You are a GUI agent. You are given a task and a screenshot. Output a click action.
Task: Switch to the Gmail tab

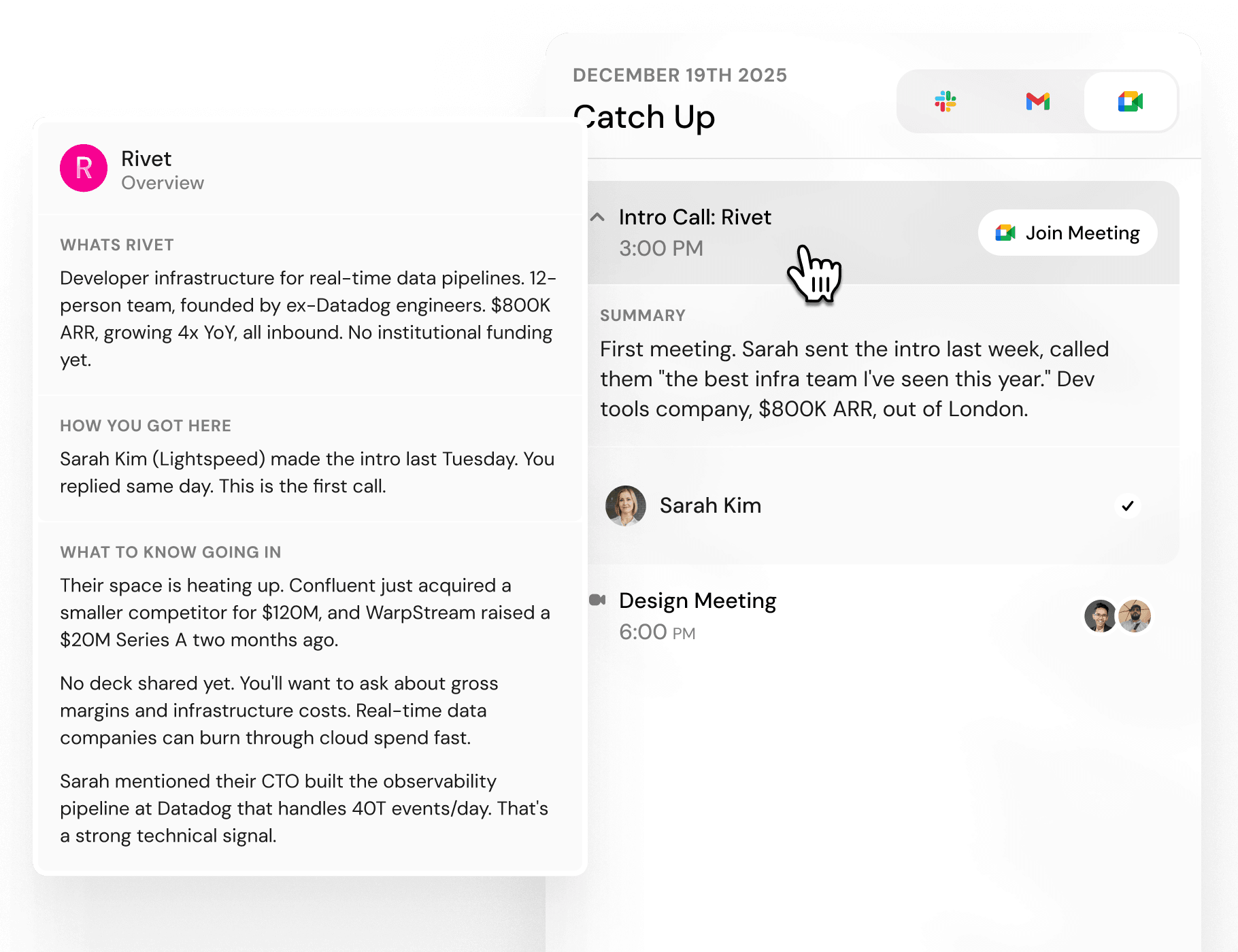click(1037, 102)
